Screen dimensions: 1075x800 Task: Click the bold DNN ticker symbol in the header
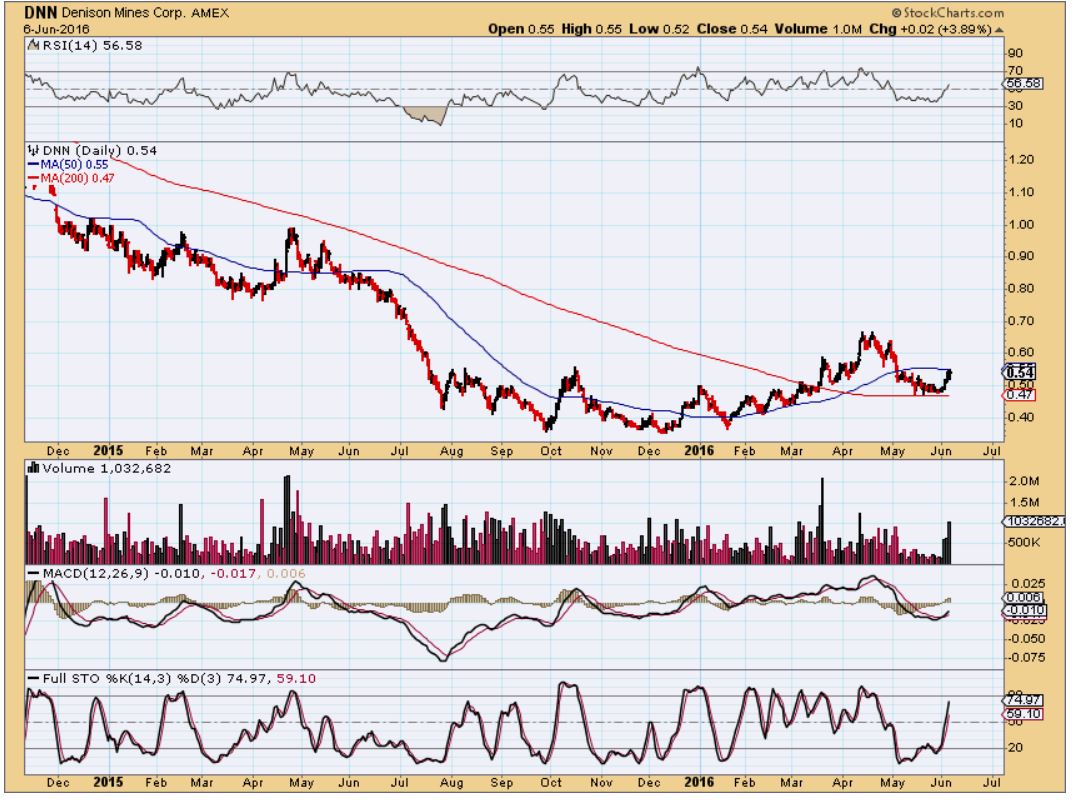pos(41,12)
